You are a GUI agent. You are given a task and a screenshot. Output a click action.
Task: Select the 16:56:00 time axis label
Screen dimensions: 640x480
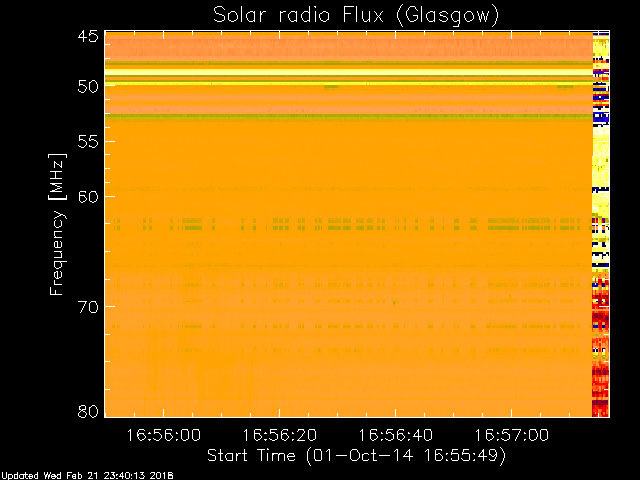163,435
